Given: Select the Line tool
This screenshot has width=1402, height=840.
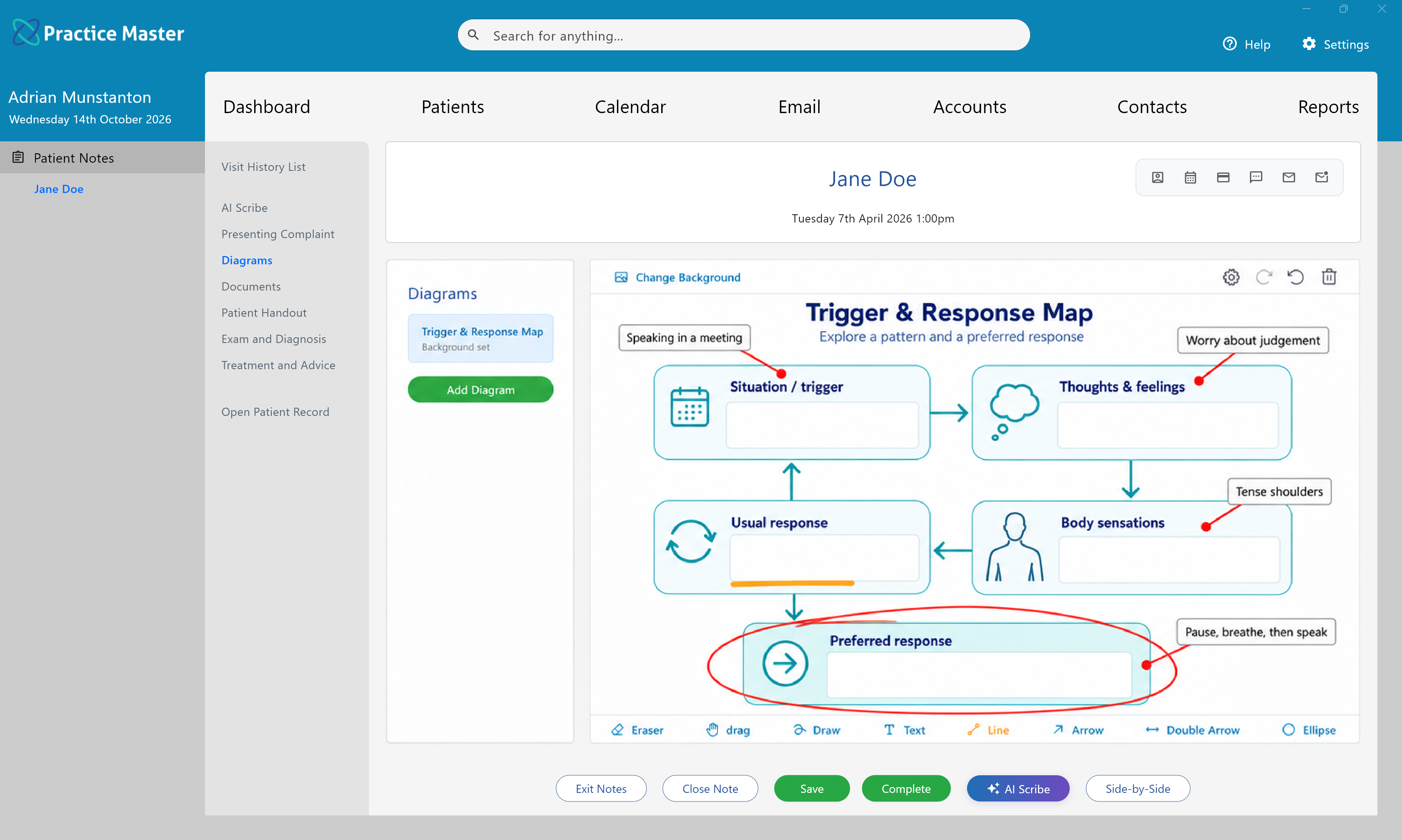Looking at the screenshot, I should pos(988,730).
